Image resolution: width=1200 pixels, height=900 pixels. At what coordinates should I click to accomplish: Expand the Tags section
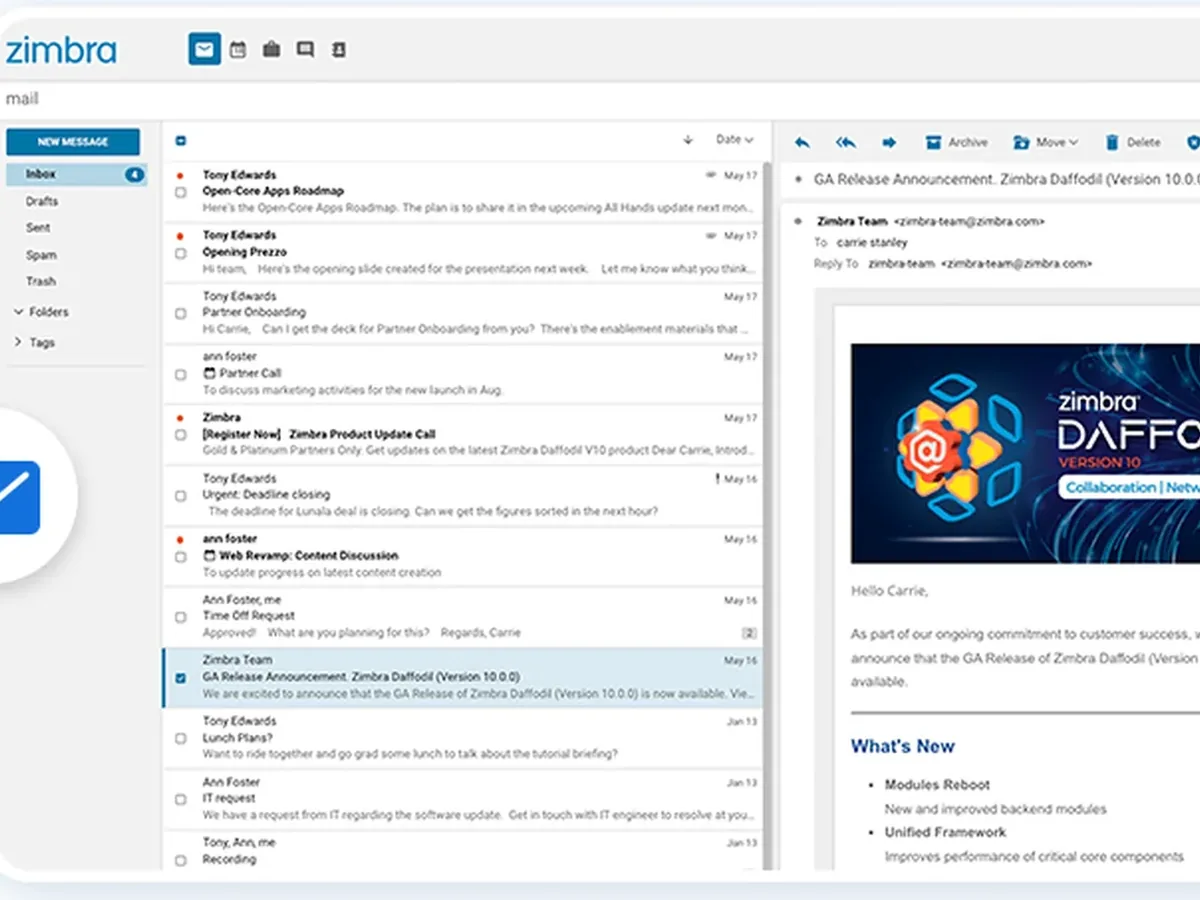click(35, 342)
